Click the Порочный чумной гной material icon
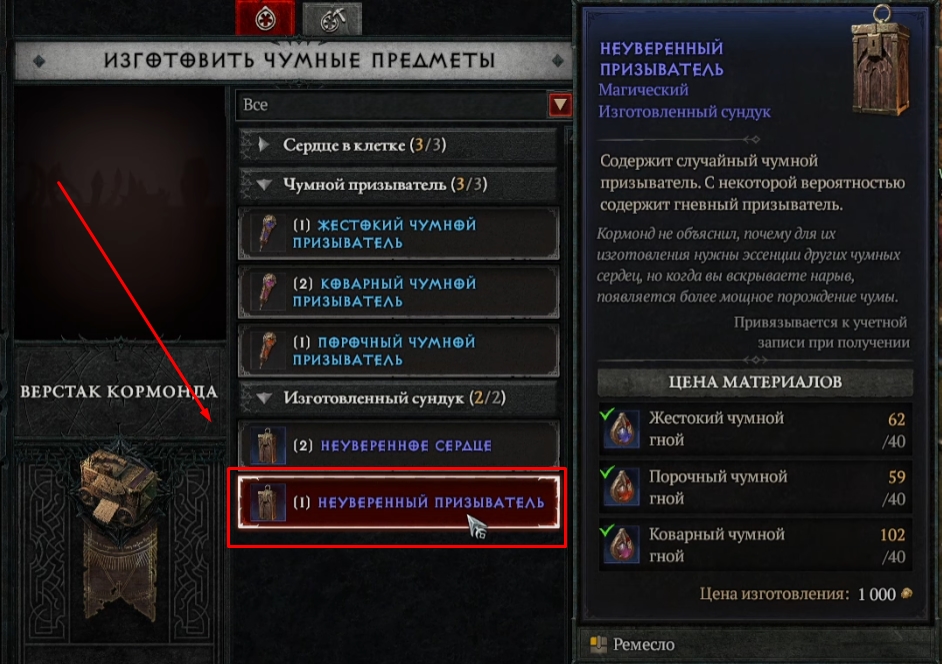Image resolution: width=942 pixels, height=664 pixels. pyautogui.click(x=621, y=488)
